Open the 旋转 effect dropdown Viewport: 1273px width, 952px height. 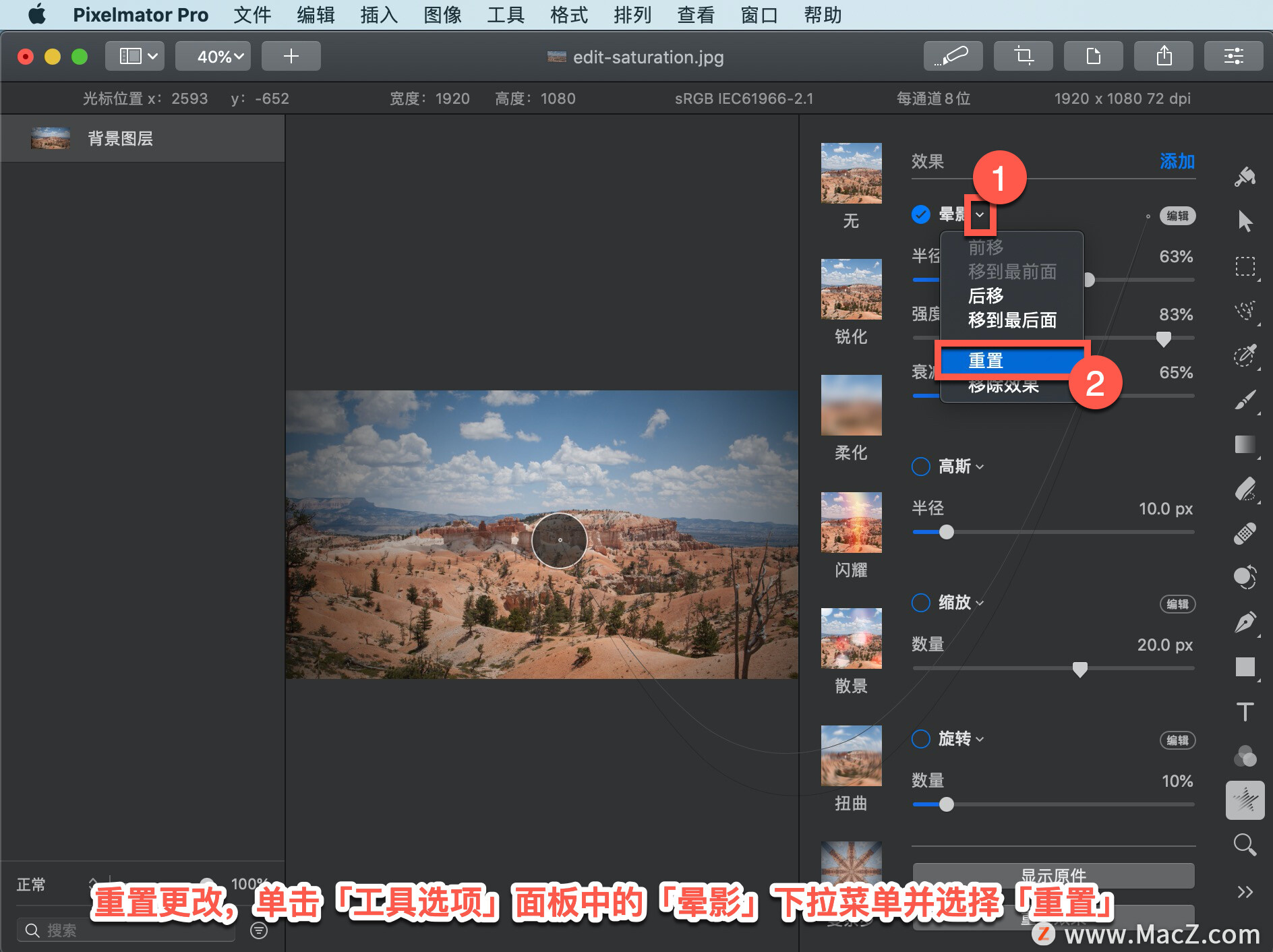click(x=980, y=739)
